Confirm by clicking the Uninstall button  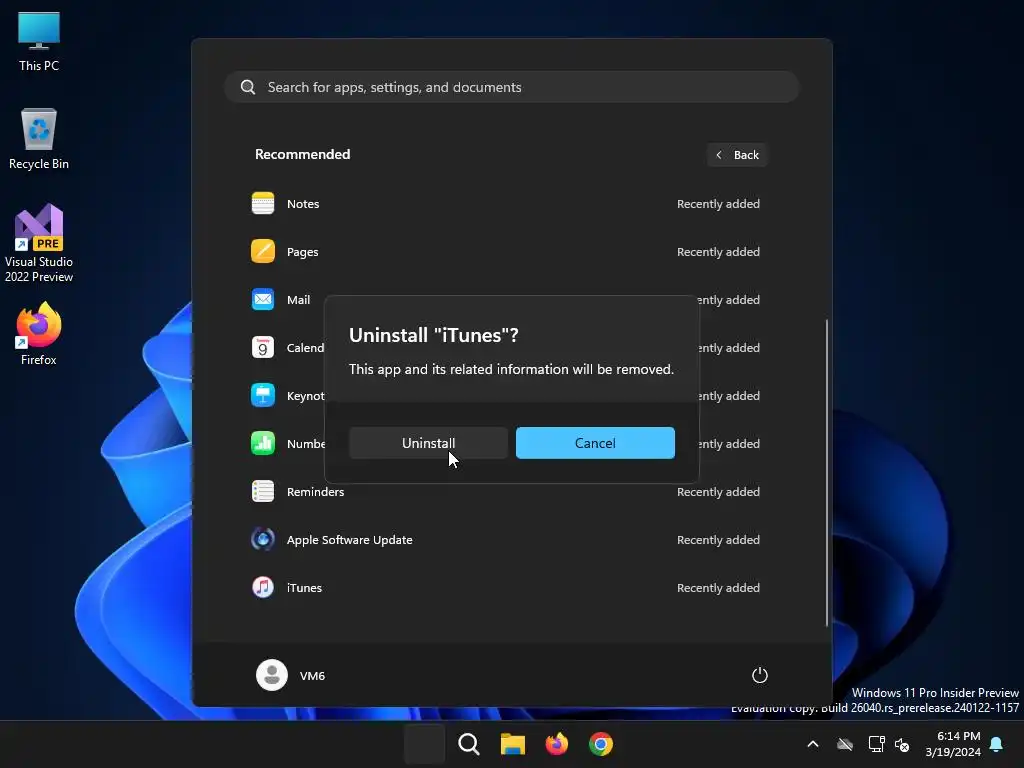click(428, 443)
